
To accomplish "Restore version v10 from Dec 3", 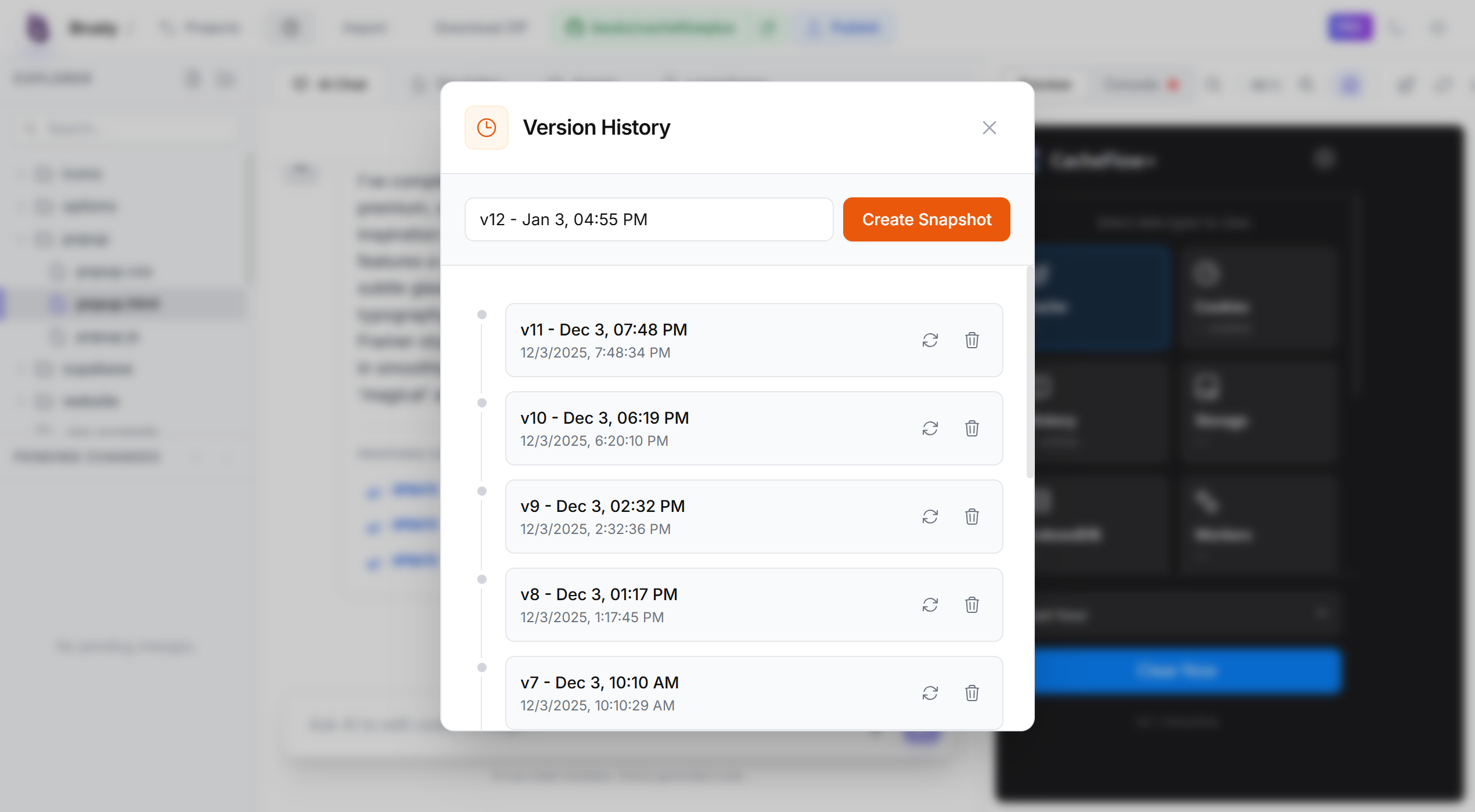I will [930, 428].
